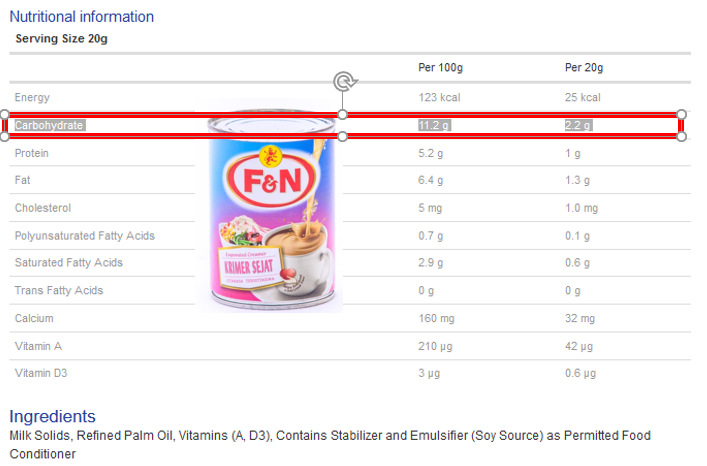Click the Nutritional information heading
The image size is (707, 466).
point(82,17)
